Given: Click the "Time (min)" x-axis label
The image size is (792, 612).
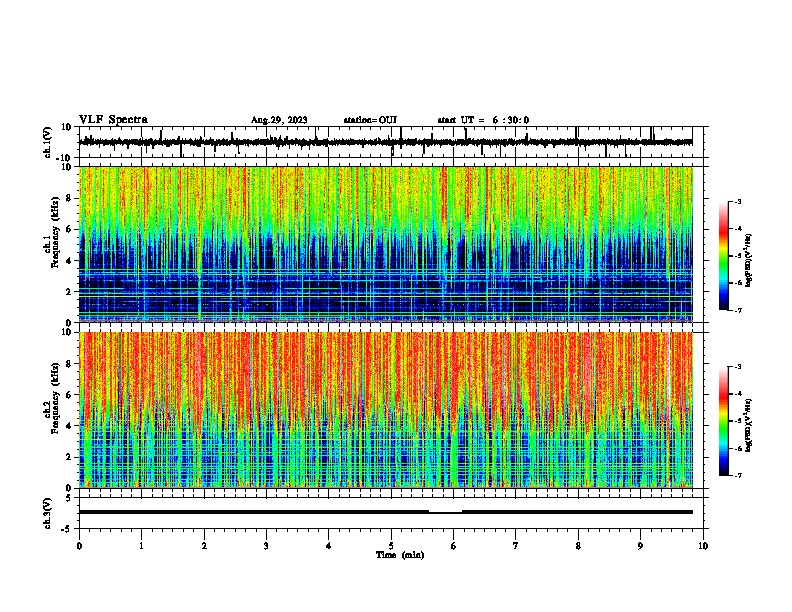Looking at the screenshot, I should (x=400, y=555).
